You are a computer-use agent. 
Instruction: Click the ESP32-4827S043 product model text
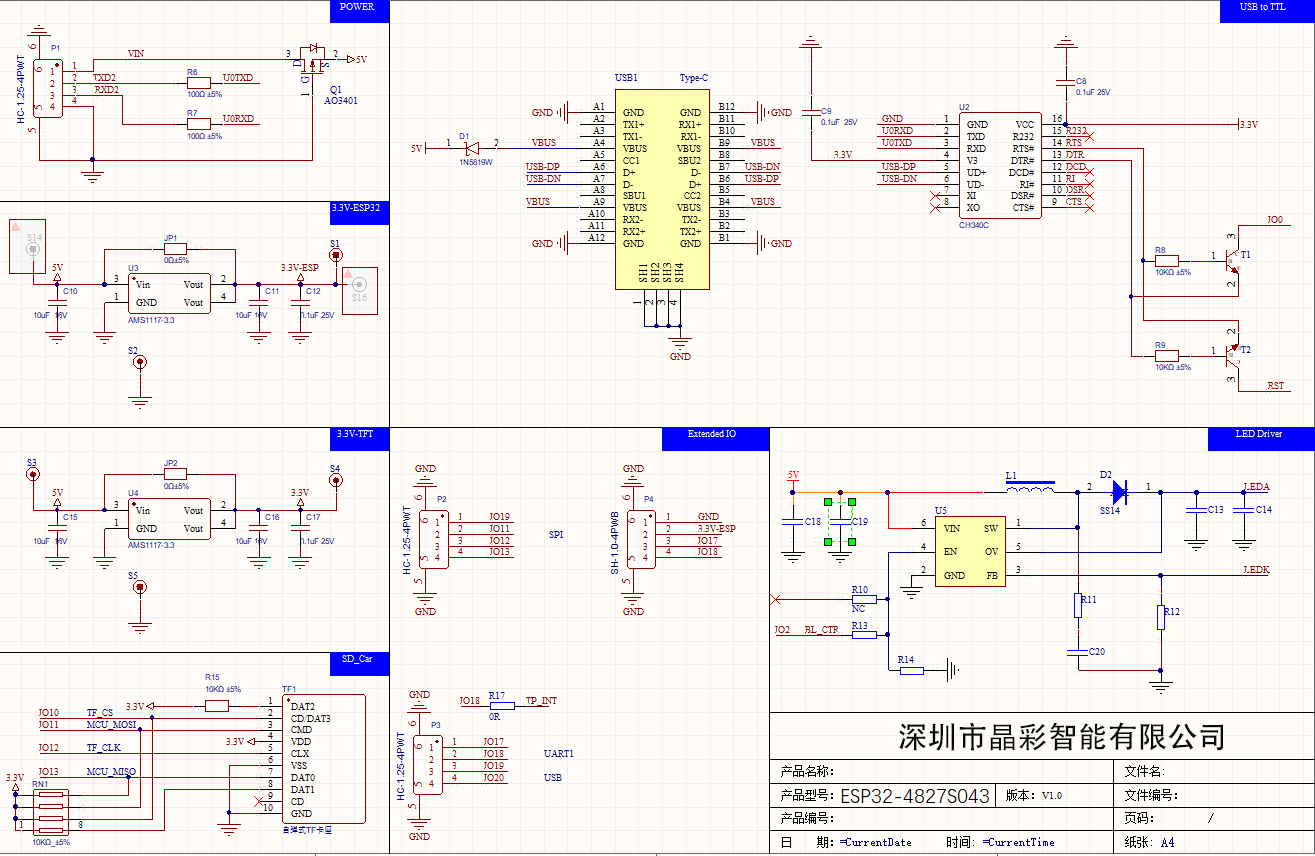tap(914, 796)
